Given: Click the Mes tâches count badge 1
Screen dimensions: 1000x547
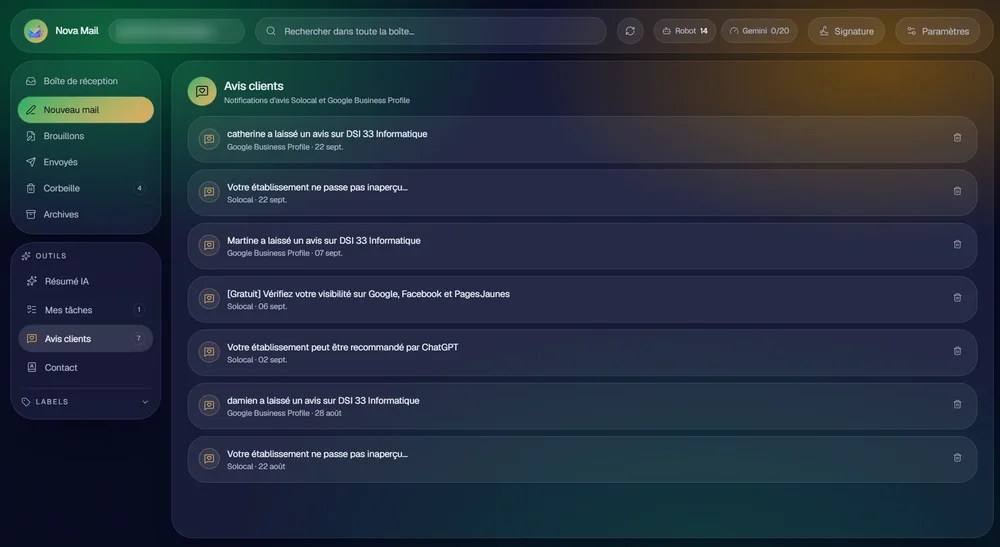Looking at the screenshot, I should [139, 310].
